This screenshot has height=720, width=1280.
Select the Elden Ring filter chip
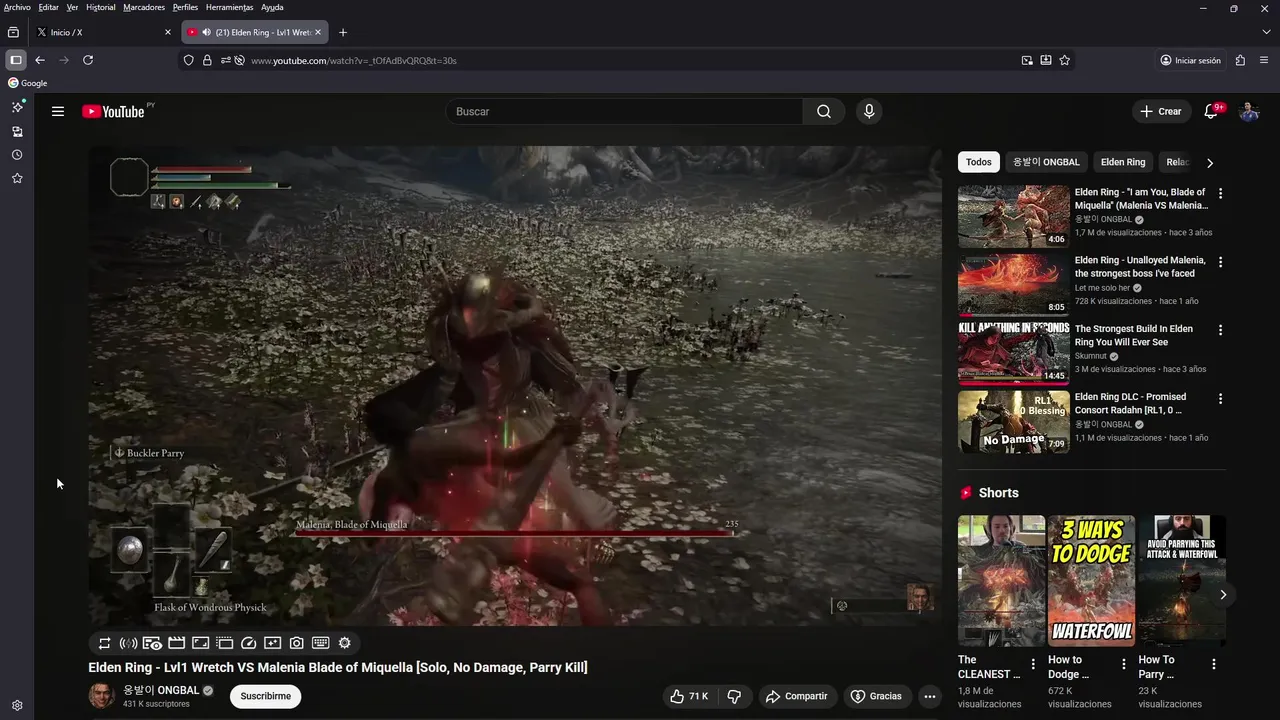point(1123,162)
